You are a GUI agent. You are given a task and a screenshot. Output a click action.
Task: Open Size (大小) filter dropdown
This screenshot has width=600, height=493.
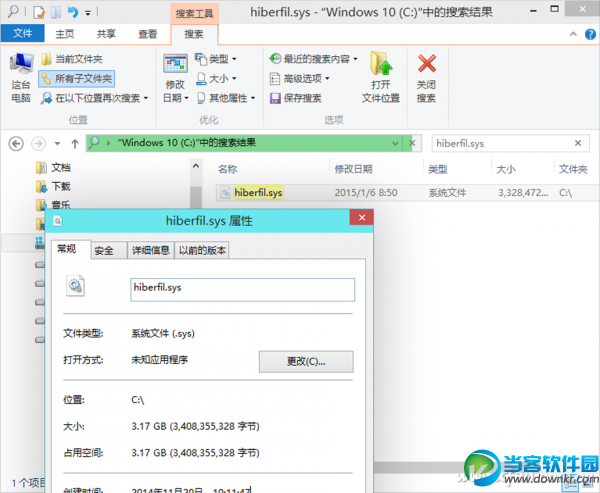click(x=216, y=79)
